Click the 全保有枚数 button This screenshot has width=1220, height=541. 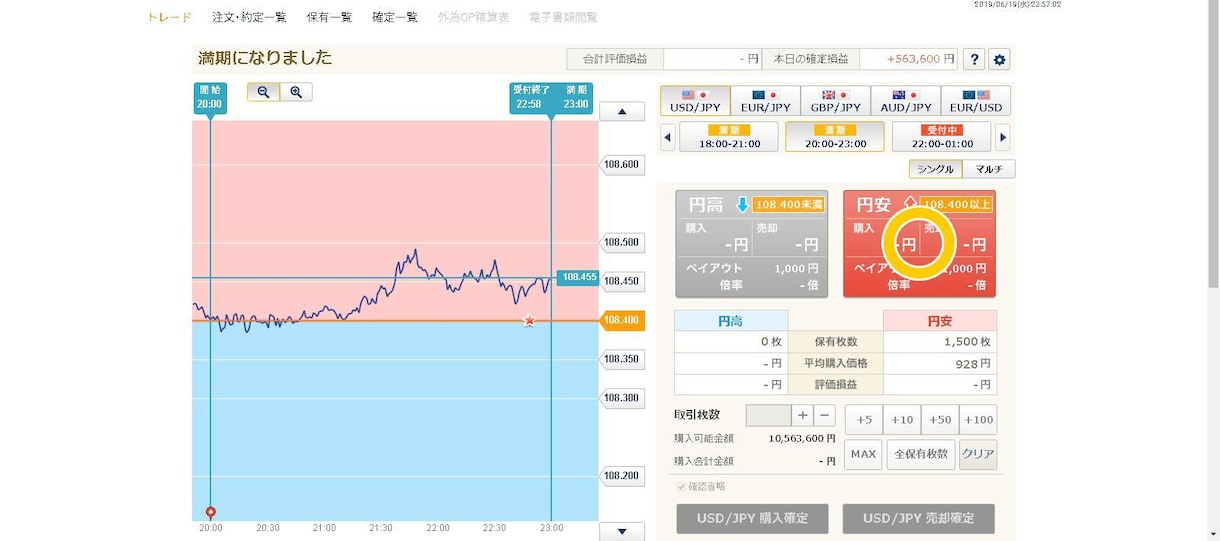coord(920,454)
